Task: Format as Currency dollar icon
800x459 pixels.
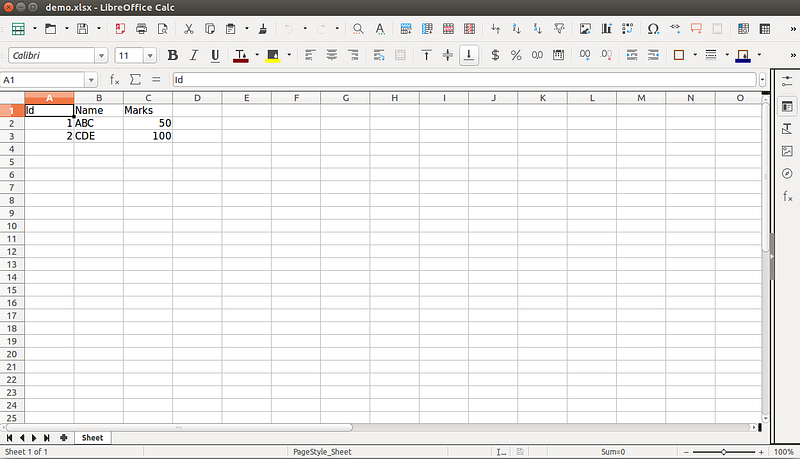Action: click(495, 55)
